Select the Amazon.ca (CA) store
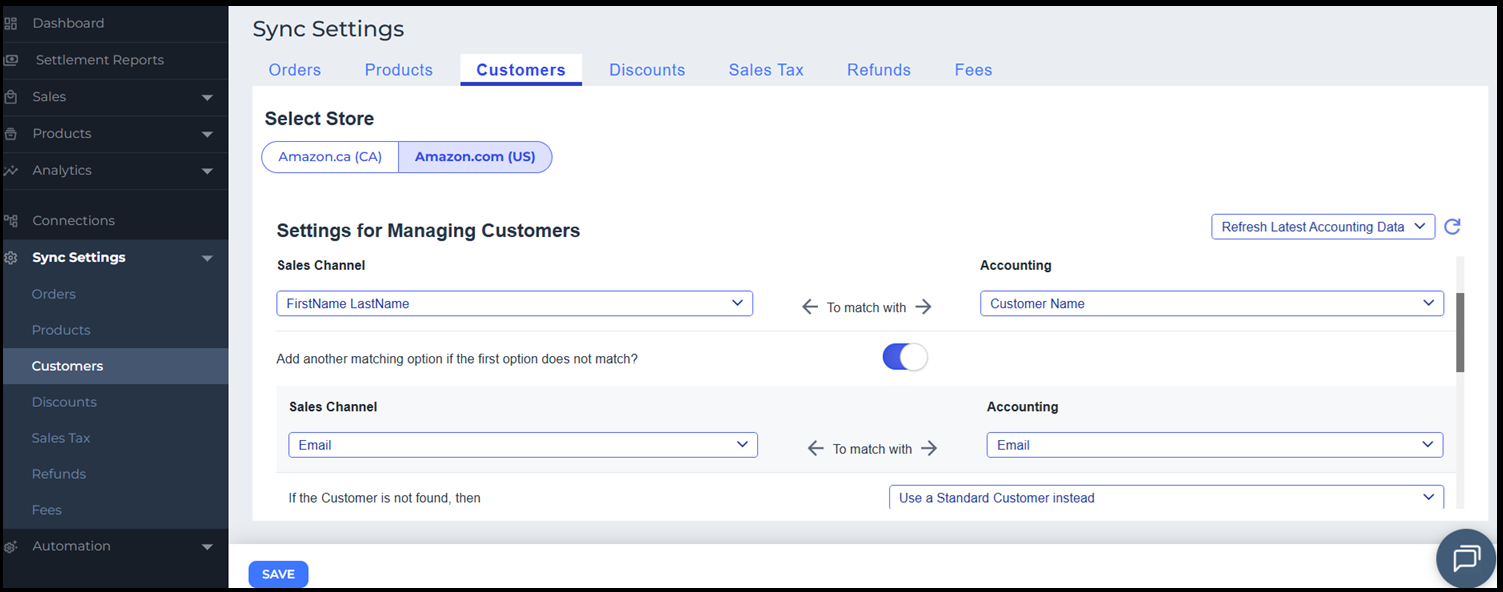 pos(330,157)
